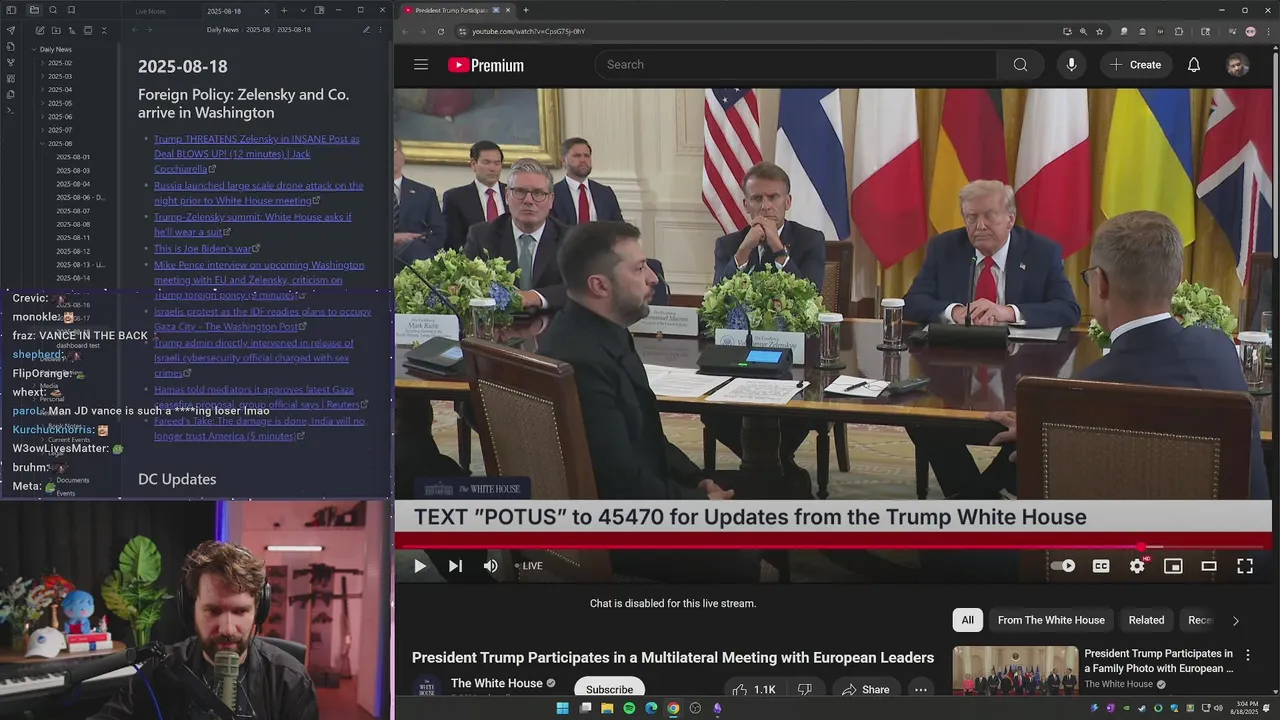
Task: Select the All filter chip
Action: [x=968, y=620]
